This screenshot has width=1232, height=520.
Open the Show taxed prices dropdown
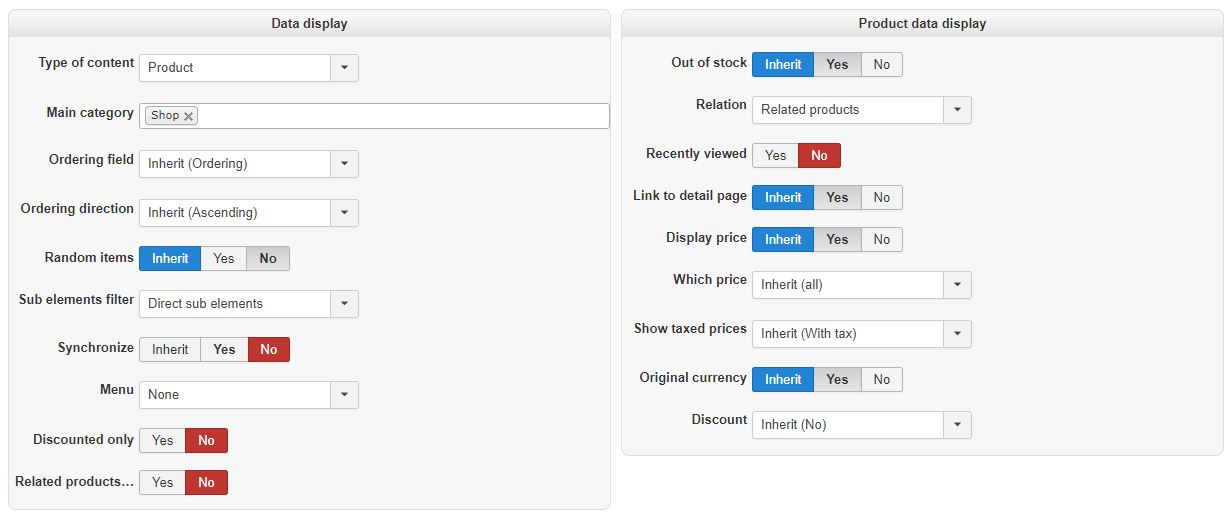[957, 334]
